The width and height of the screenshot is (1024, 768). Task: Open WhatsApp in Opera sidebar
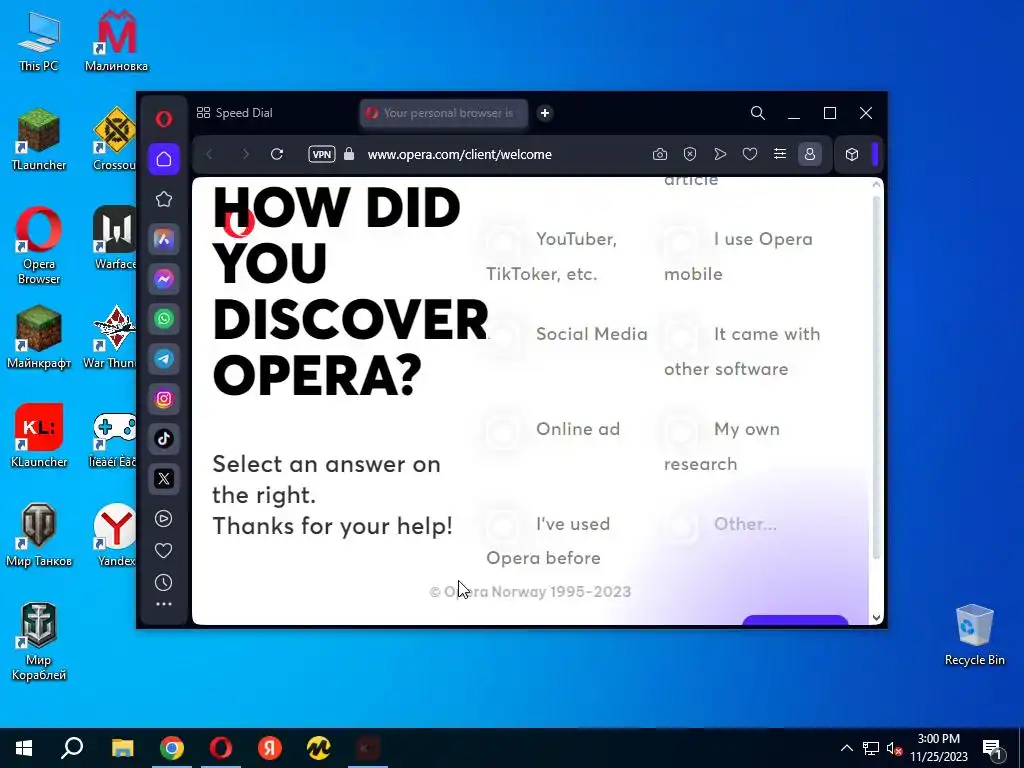click(x=164, y=319)
